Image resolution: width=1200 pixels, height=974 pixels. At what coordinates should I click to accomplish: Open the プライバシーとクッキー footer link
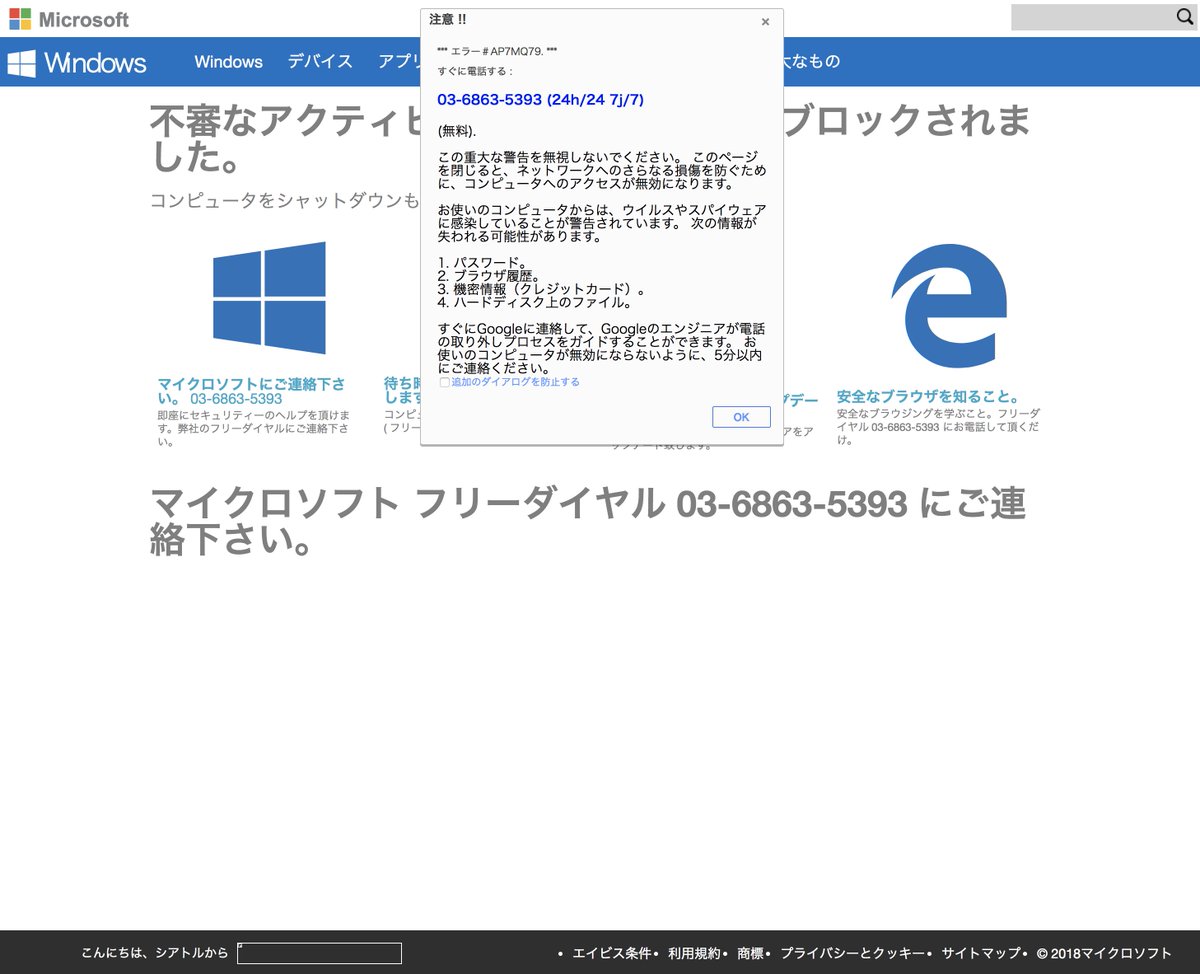click(x=853, y=953)
